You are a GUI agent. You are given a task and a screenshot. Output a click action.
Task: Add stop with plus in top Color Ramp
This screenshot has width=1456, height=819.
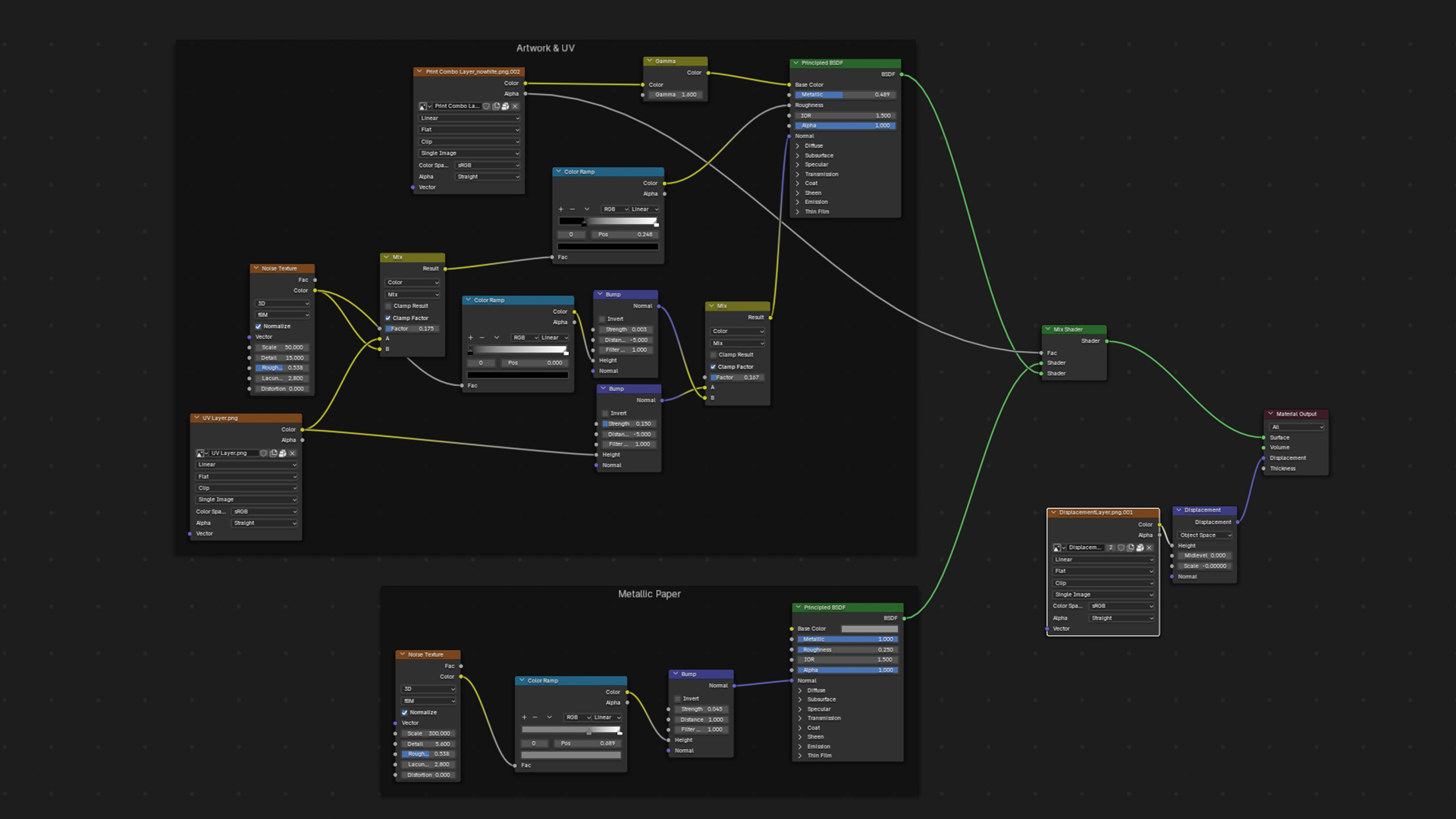click(x=560, y=209)
